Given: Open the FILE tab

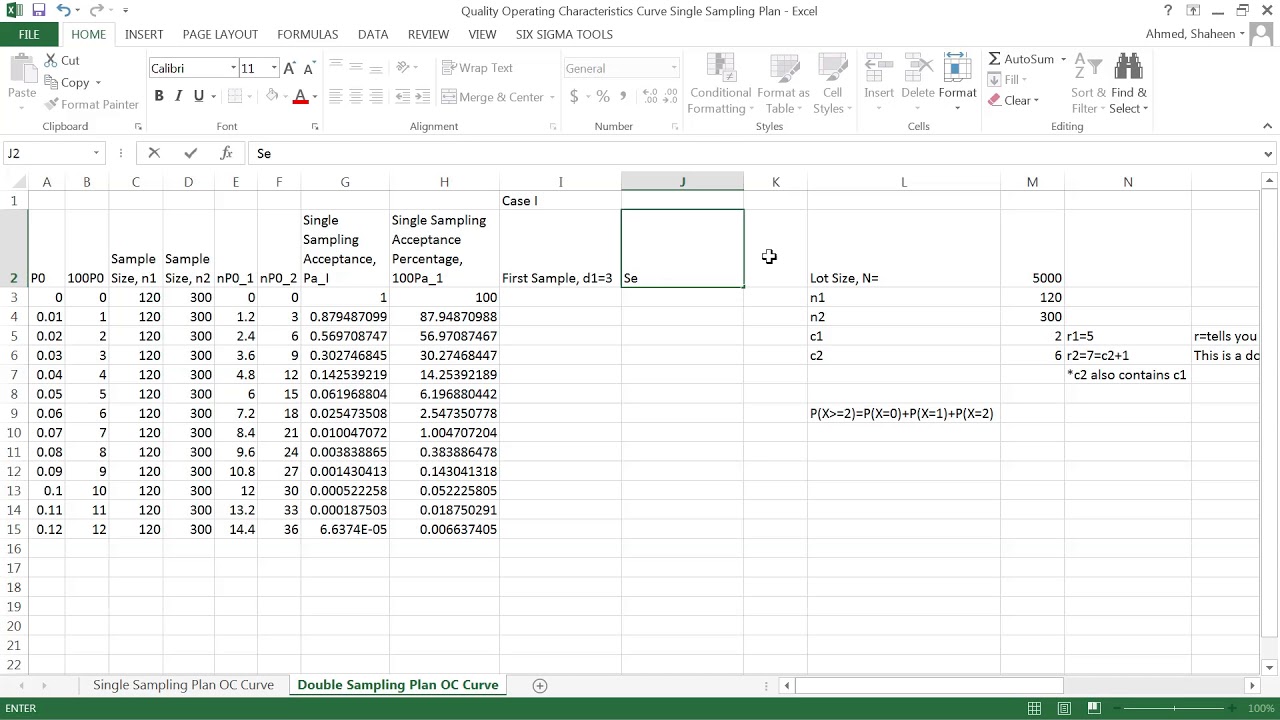Looking at the screenshot, I should click(29, 34).
